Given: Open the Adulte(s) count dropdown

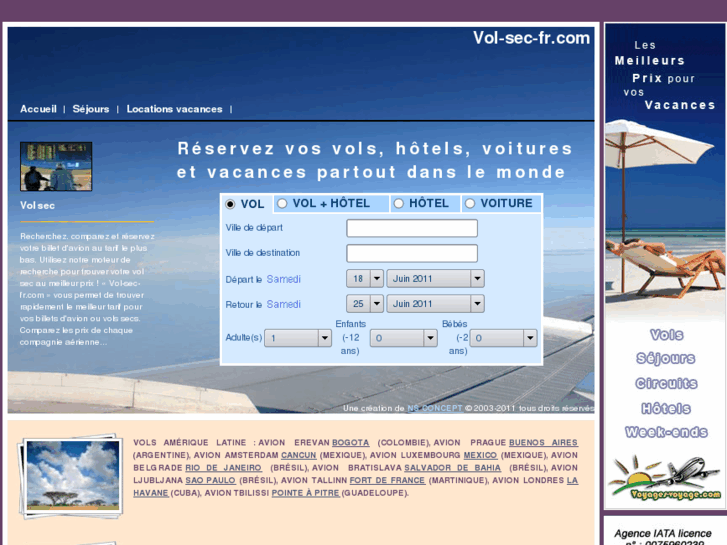Looking at the screenshot, I should 298,338.
